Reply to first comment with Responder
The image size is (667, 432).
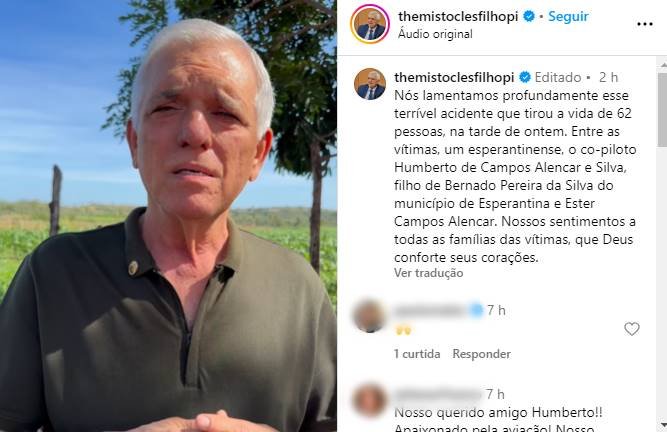click(482, 354)
